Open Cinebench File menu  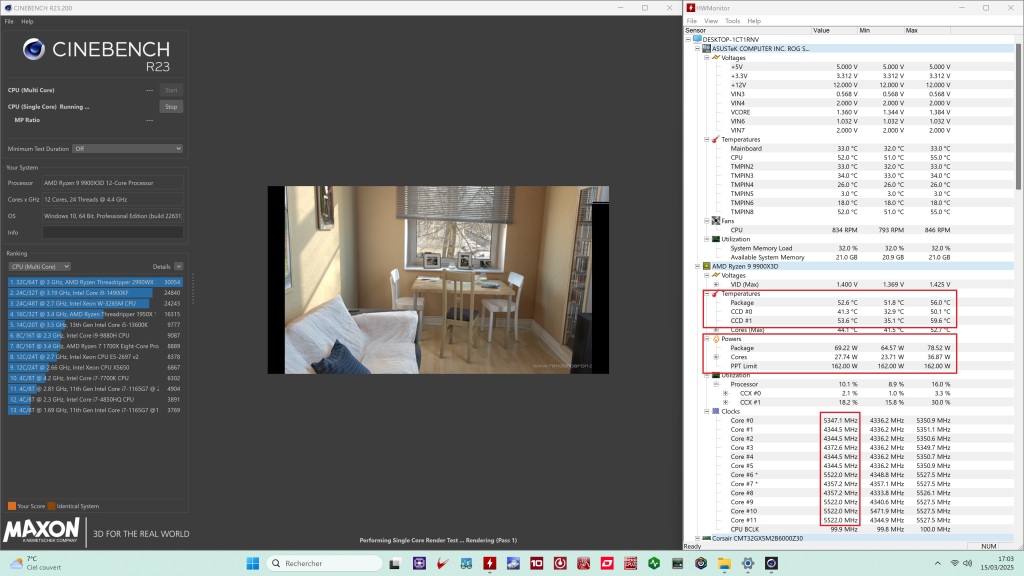pos(9,22)
